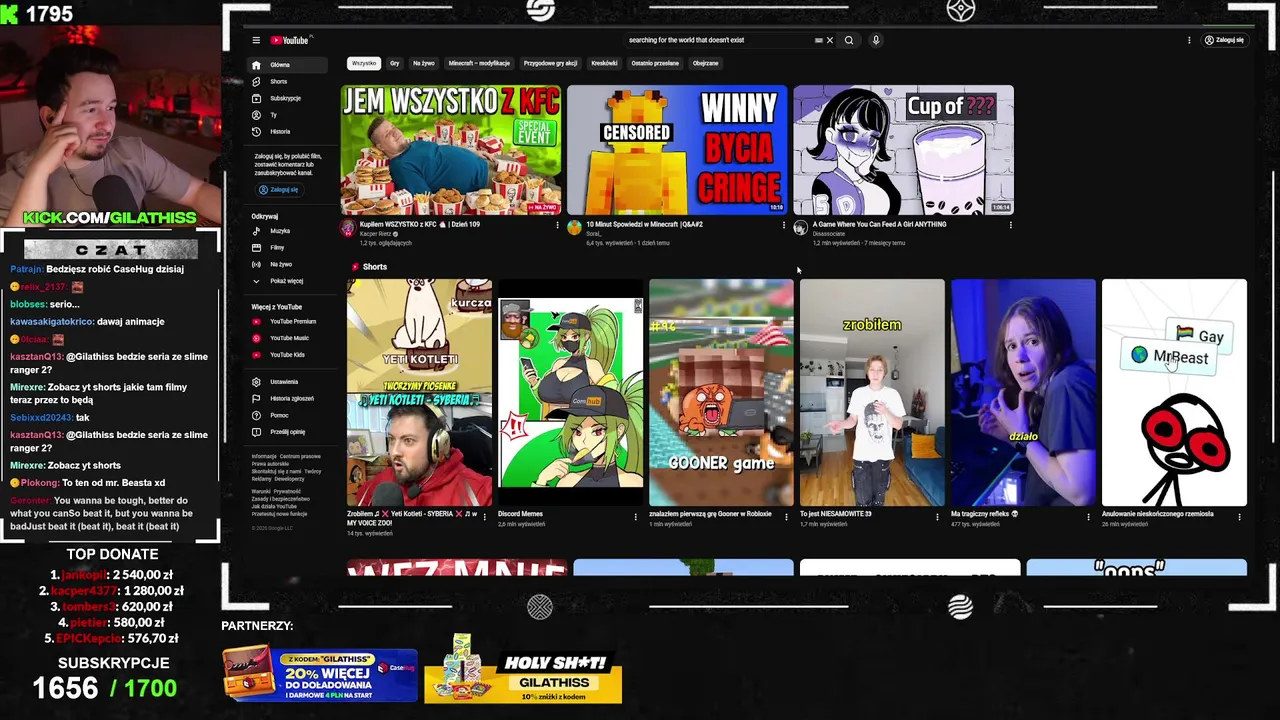Open the To jest NIESAMOWITE short
The height and width of the screenshot is (720, 1280).
tap(872, 392)
